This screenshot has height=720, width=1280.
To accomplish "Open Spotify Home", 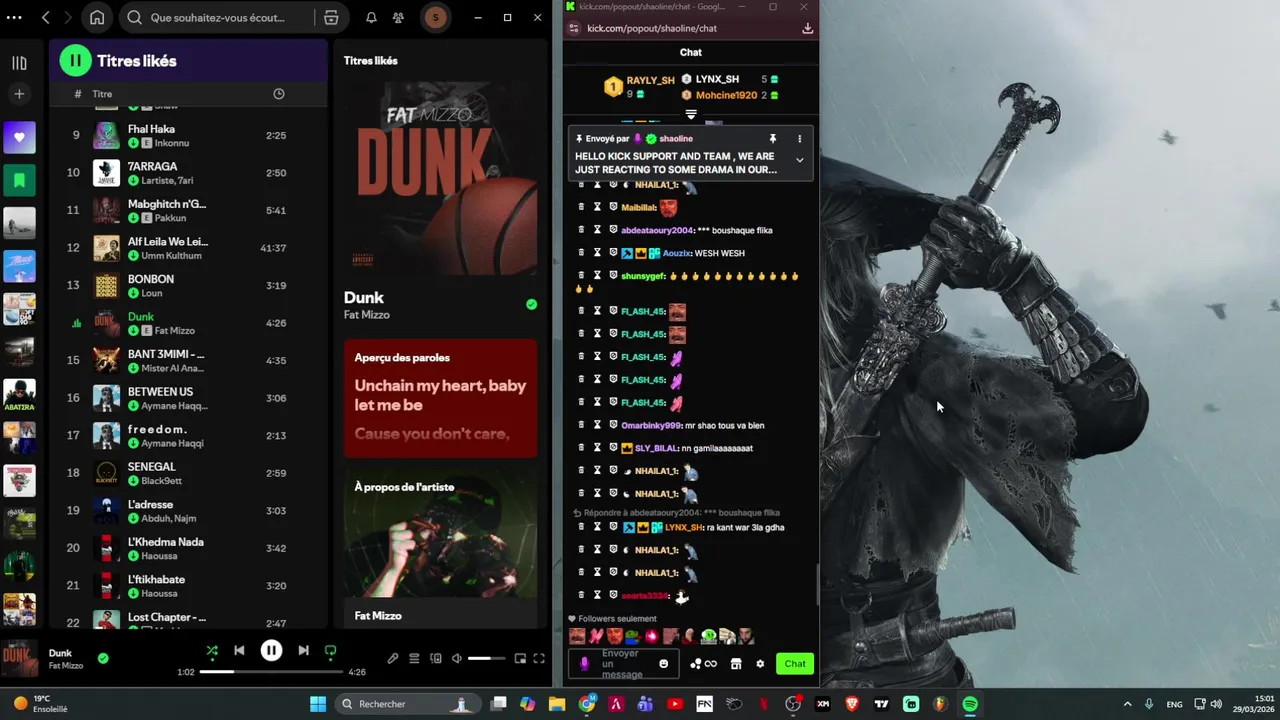I will point(97,17).
